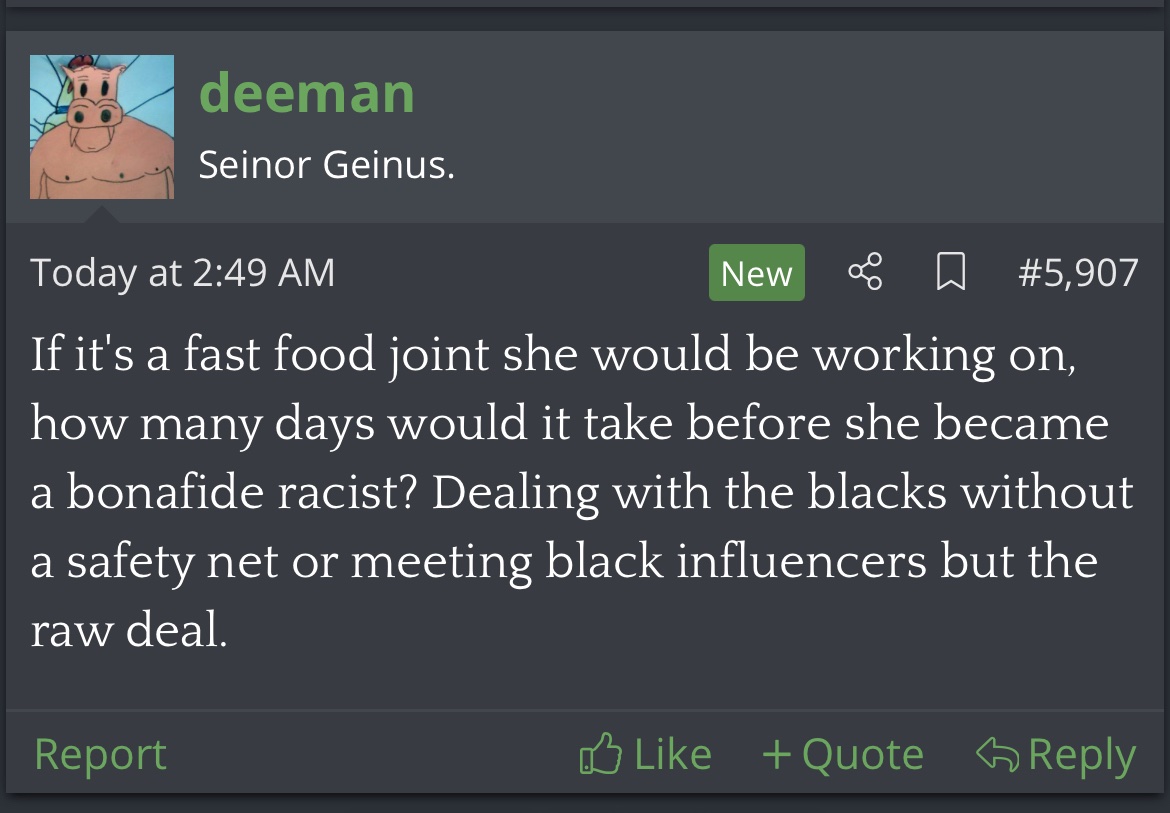Click the small pointer notch below the avatar
The width and height of the screenshot is (1170, 813).
102,213
